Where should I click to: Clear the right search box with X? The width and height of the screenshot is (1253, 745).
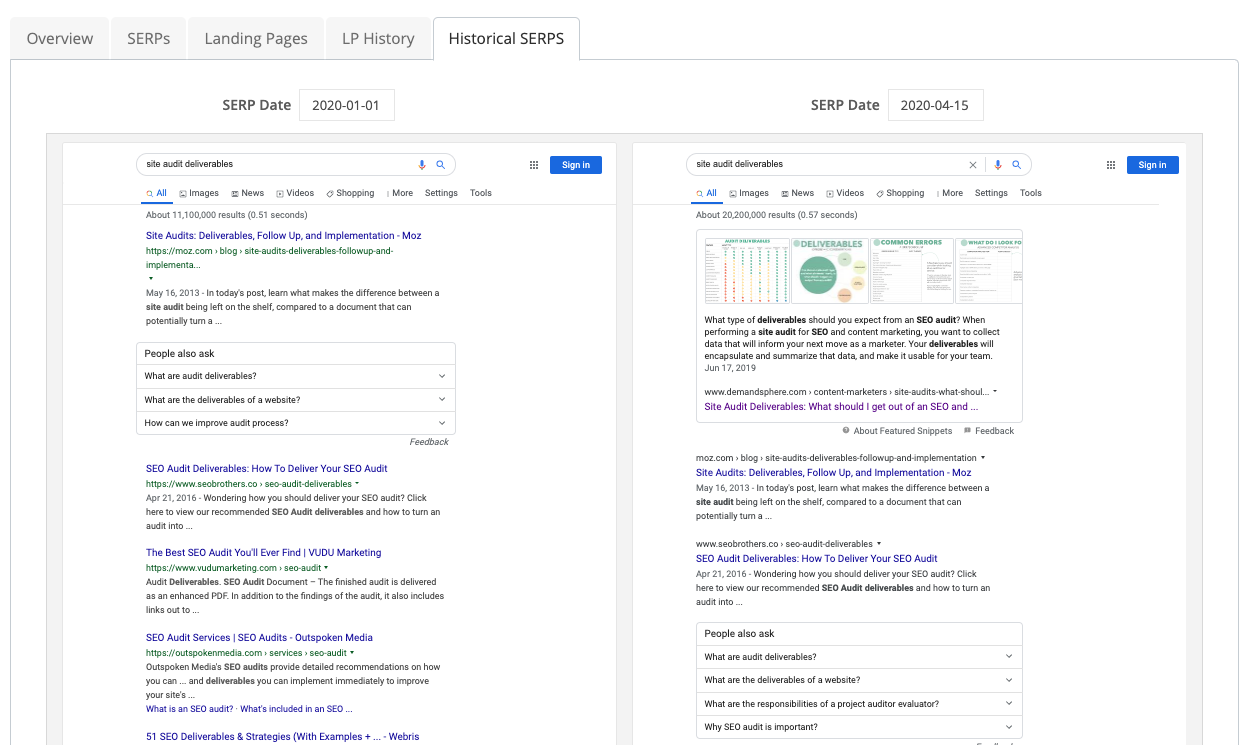pos(973,165)
